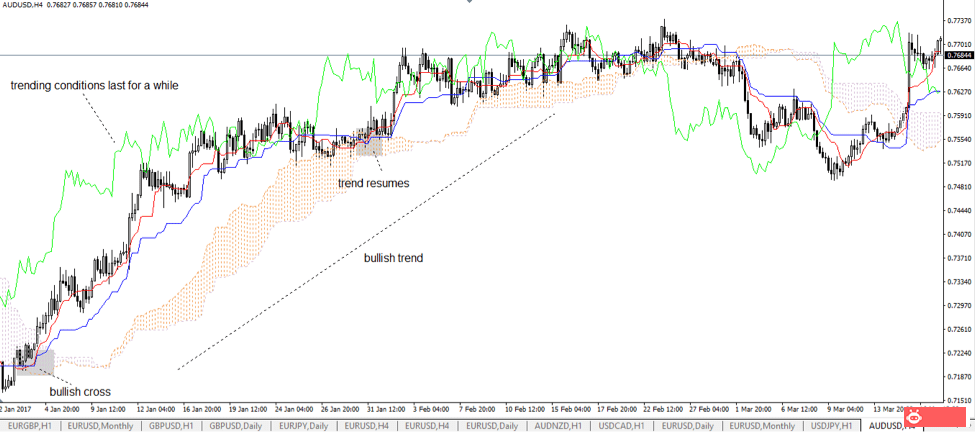The width and height of the screenshot is (975, 432).
Task: Switch to the EURGBP,H1 chart tab
Action: 29,426
